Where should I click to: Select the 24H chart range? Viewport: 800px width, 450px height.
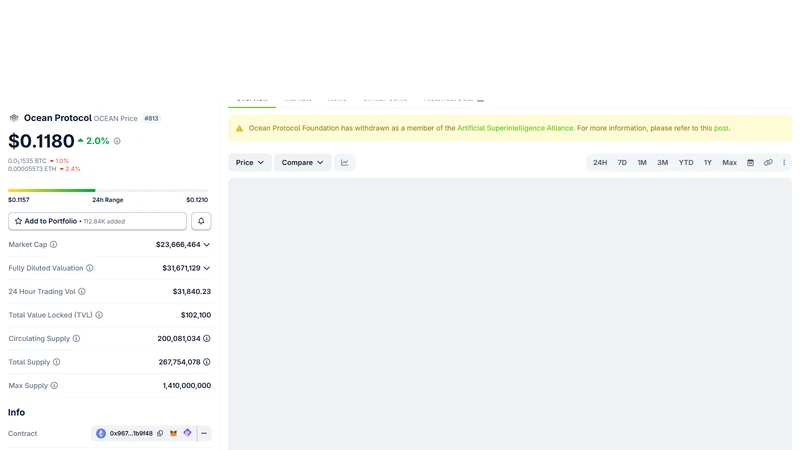600,162
